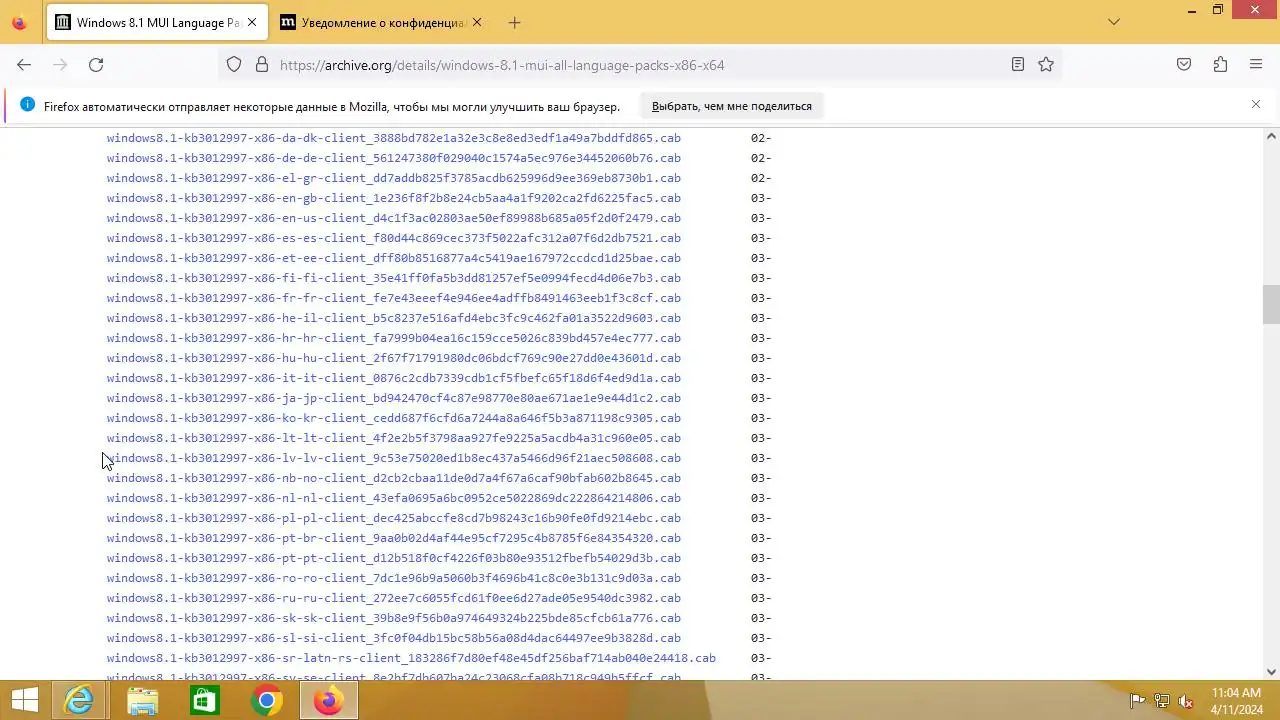Open the x86-ro-ro-client cab link
Viewport: 1280px width, 720px height.
(x=394, y=578)
